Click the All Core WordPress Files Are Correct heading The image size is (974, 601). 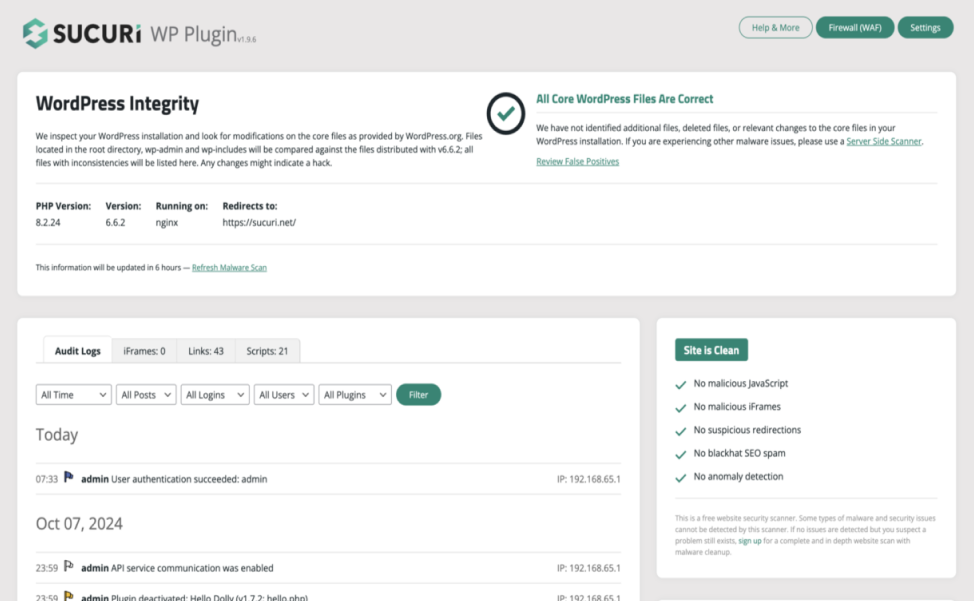(x=624, y=99)
